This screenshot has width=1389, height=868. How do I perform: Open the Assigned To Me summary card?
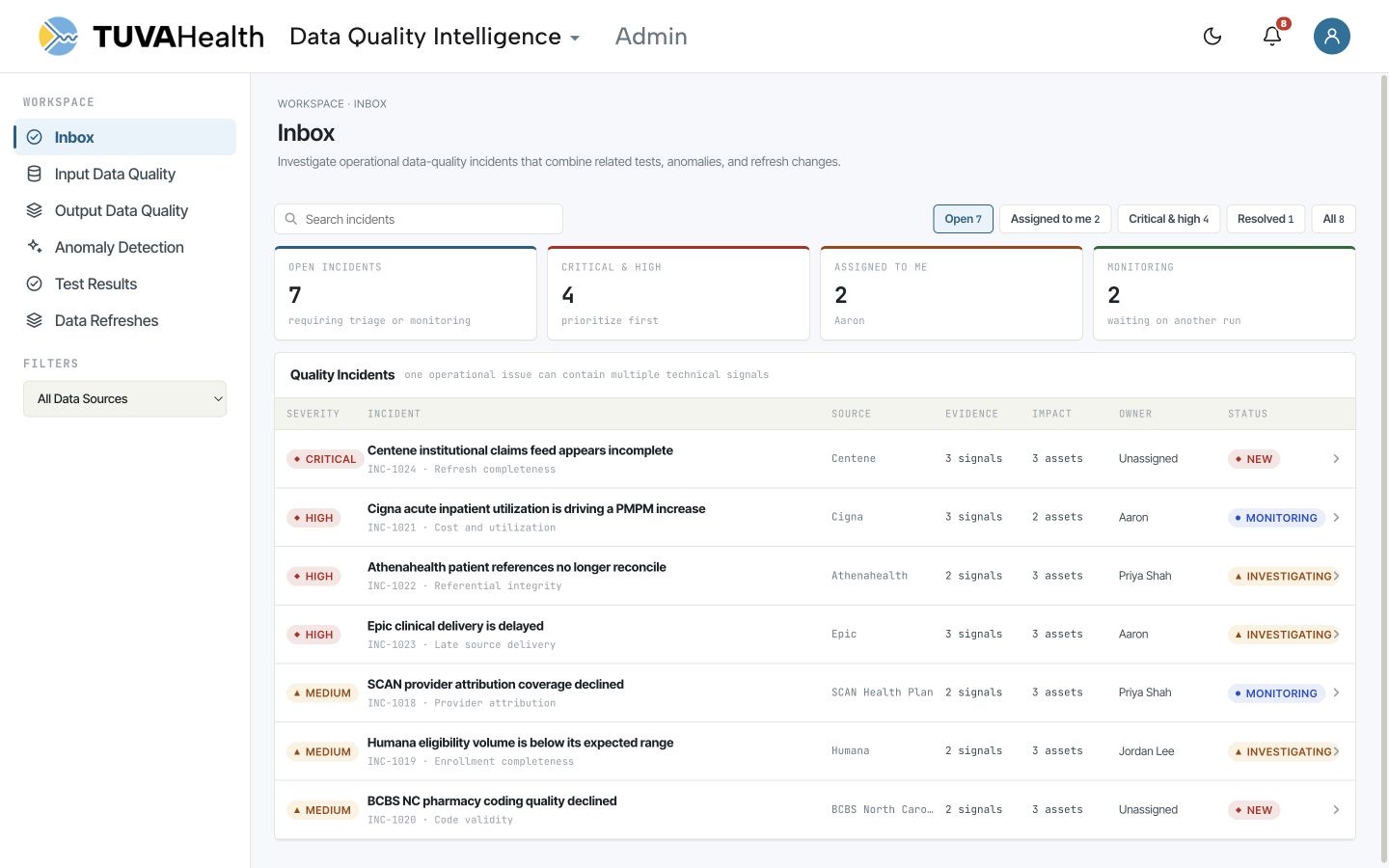pos(951,293)
